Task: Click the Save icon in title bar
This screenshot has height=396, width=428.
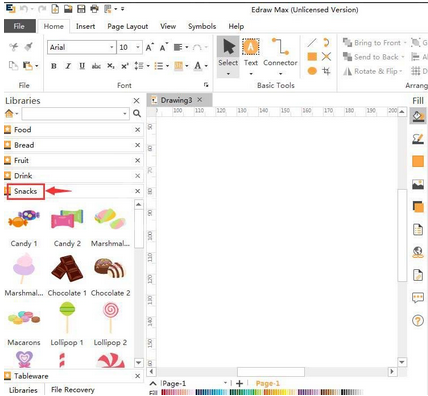Action: [x=81, y=9]
